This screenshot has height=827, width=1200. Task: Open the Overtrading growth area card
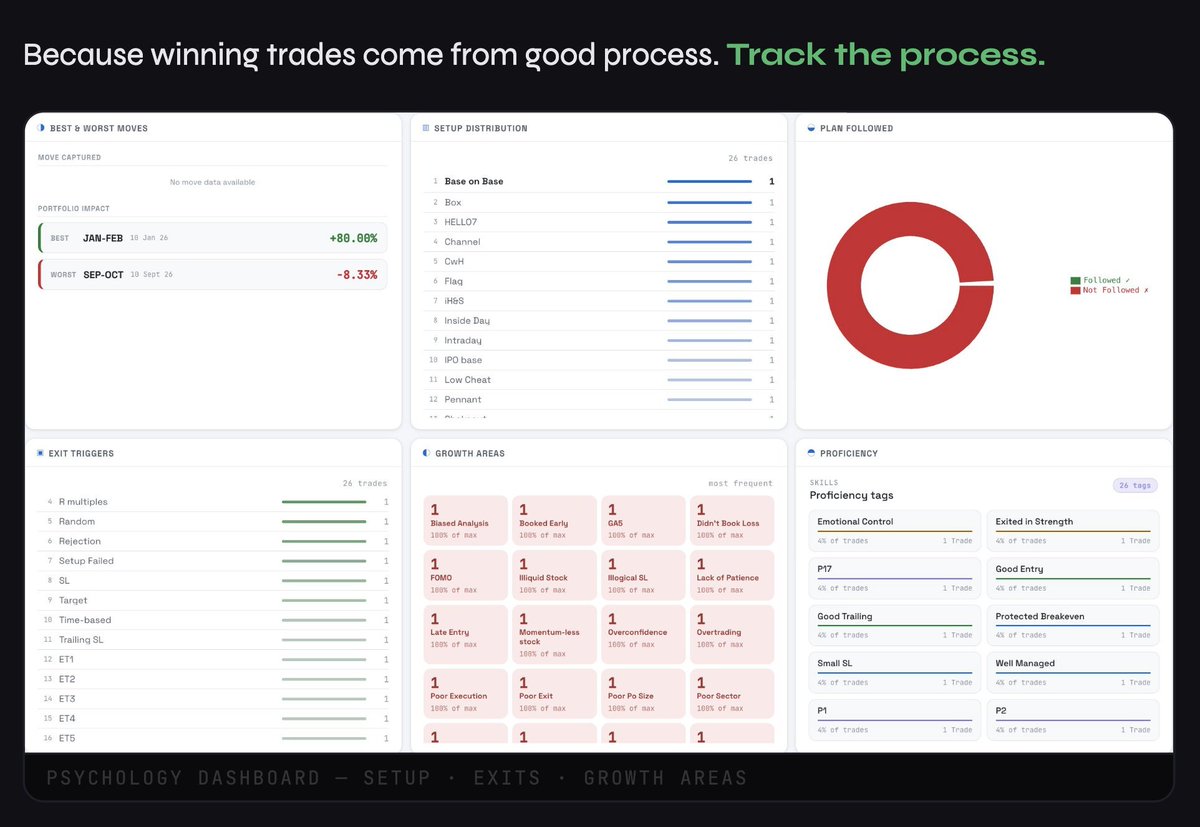click(x=732, y=634)
